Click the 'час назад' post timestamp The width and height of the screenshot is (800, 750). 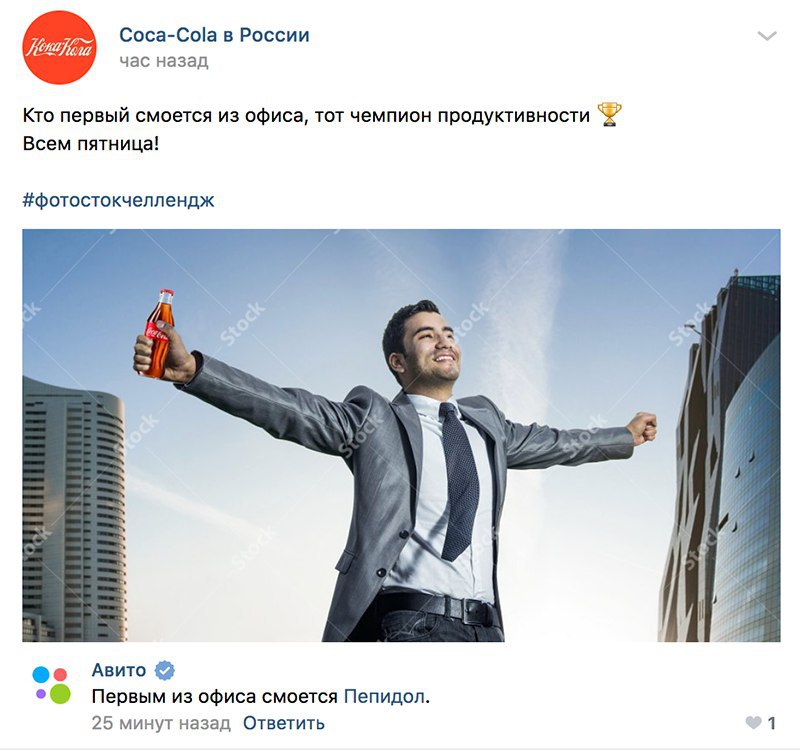coord(164,61)
